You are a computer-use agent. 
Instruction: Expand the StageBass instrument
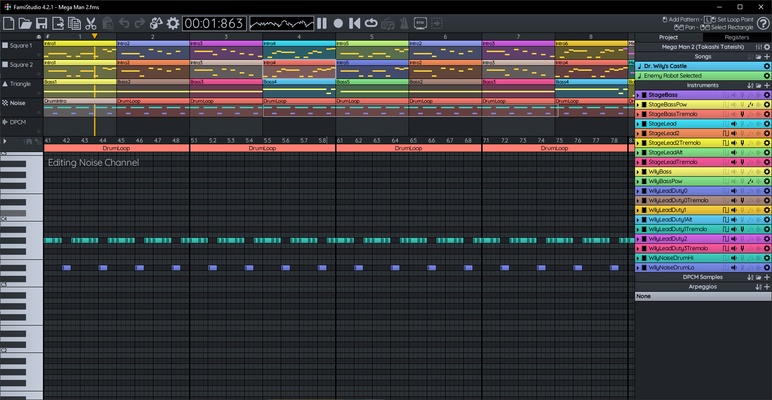click(x=638, y=95)
